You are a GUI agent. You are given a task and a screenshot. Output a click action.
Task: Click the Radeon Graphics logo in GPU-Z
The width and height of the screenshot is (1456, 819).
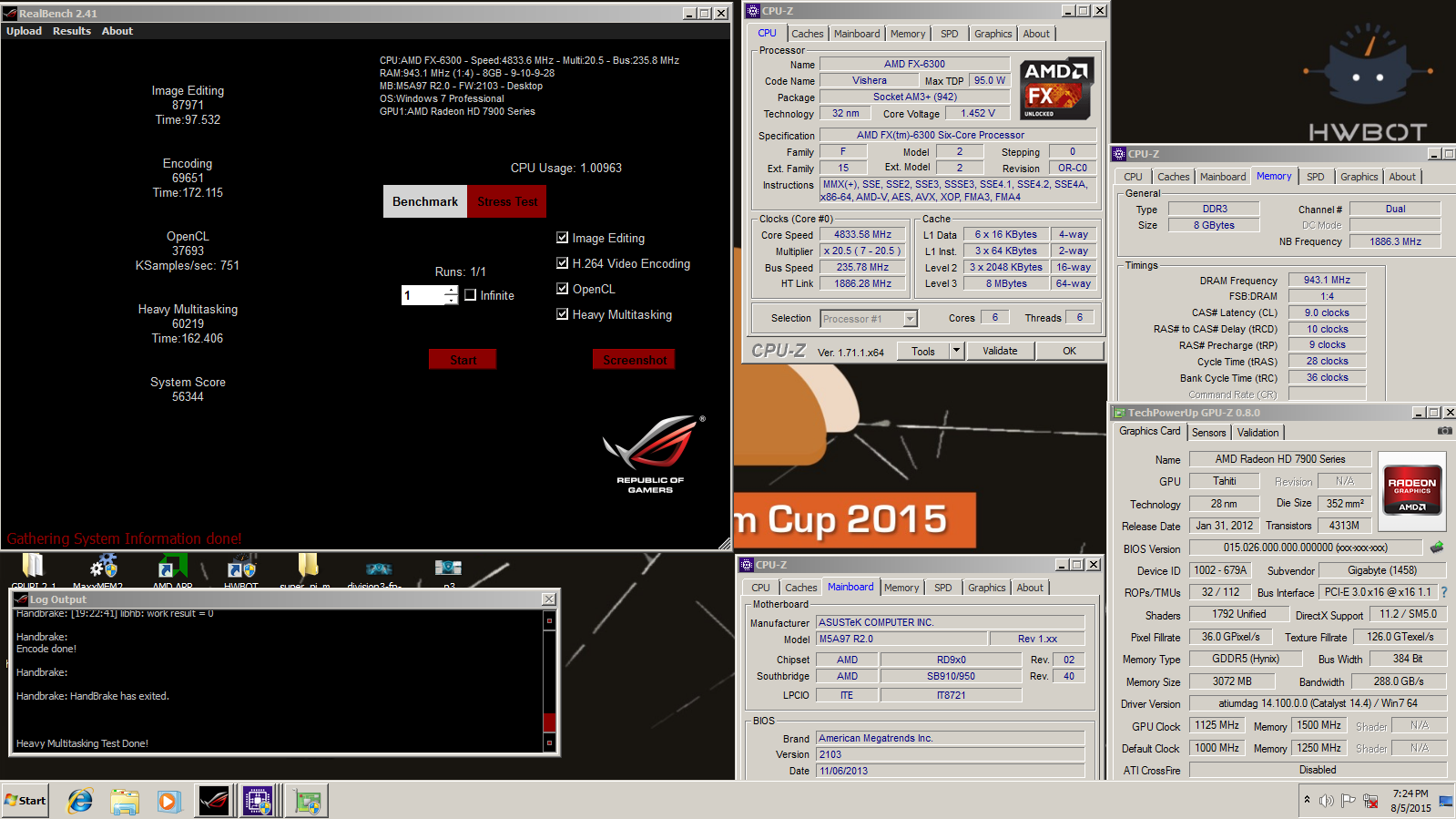pos(1411,491)
